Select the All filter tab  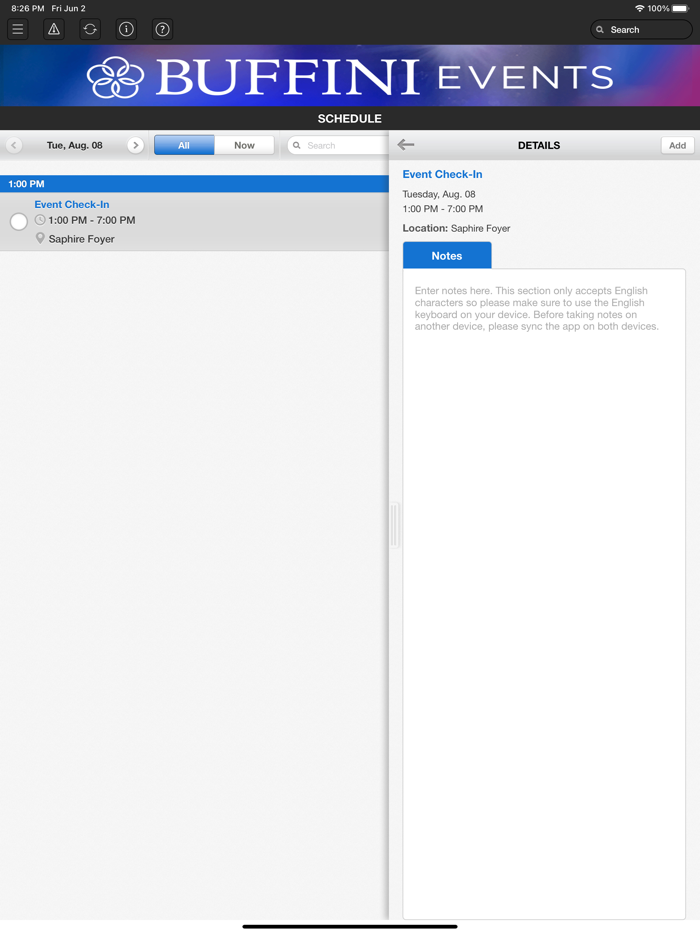[184, 145]
